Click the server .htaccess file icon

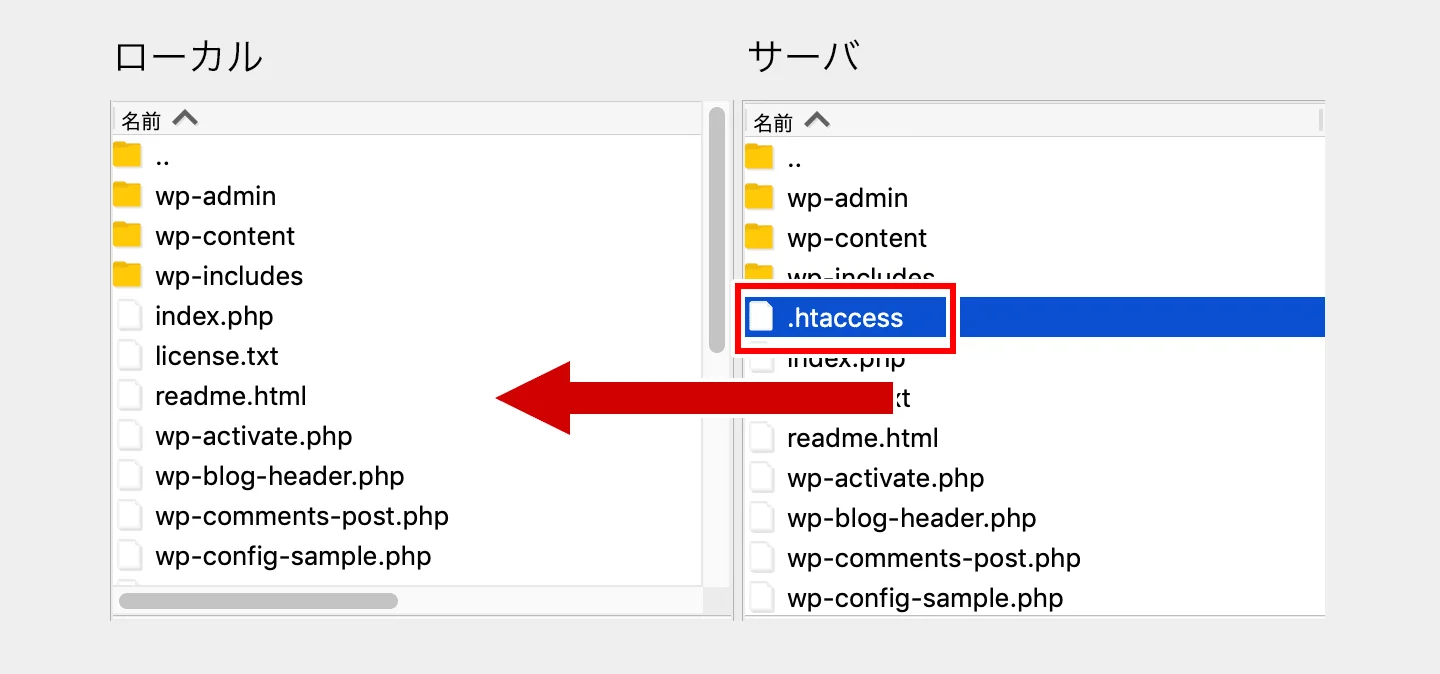[x=762, y=317]
